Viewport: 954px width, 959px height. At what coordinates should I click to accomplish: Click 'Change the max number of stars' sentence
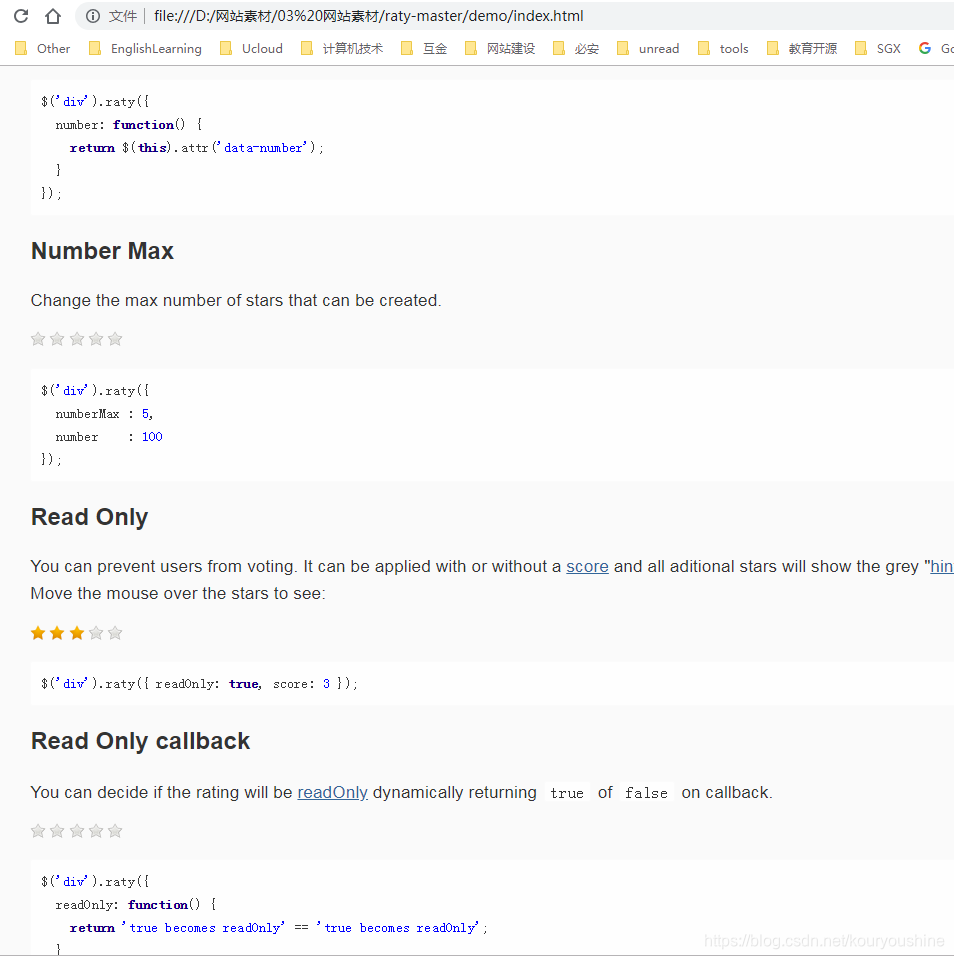235,301
